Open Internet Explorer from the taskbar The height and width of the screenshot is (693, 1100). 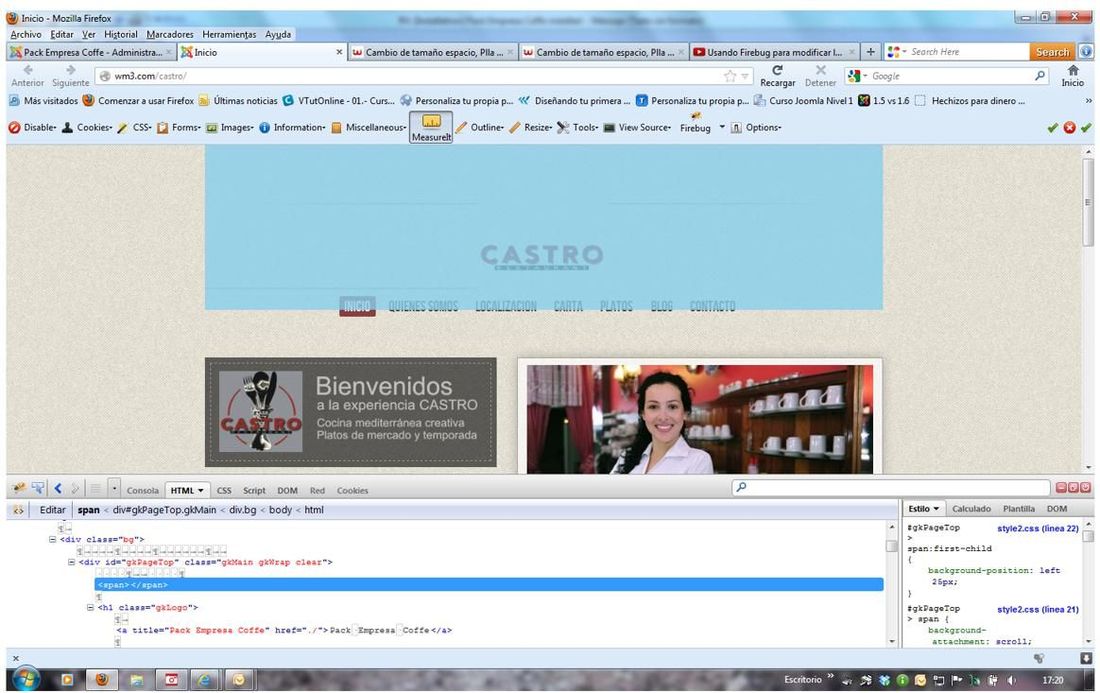[x=204, y=679]
